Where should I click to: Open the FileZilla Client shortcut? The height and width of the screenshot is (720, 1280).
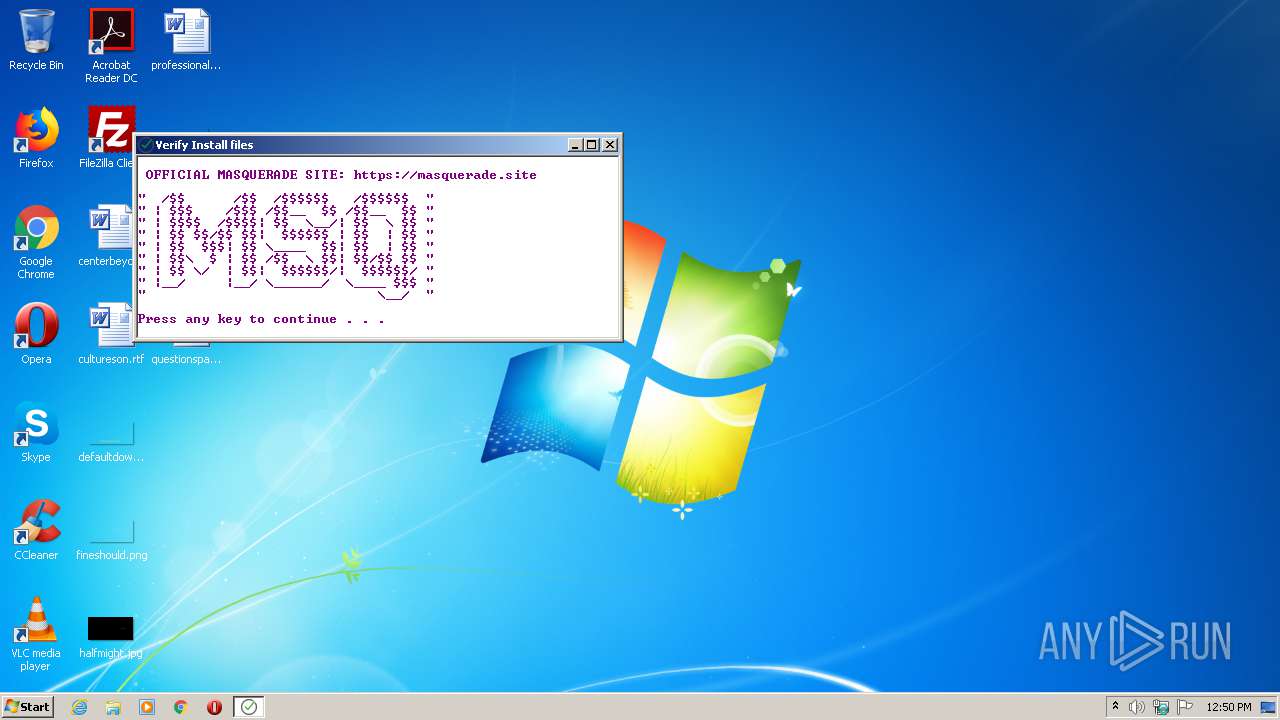click(x=109, y=138)
